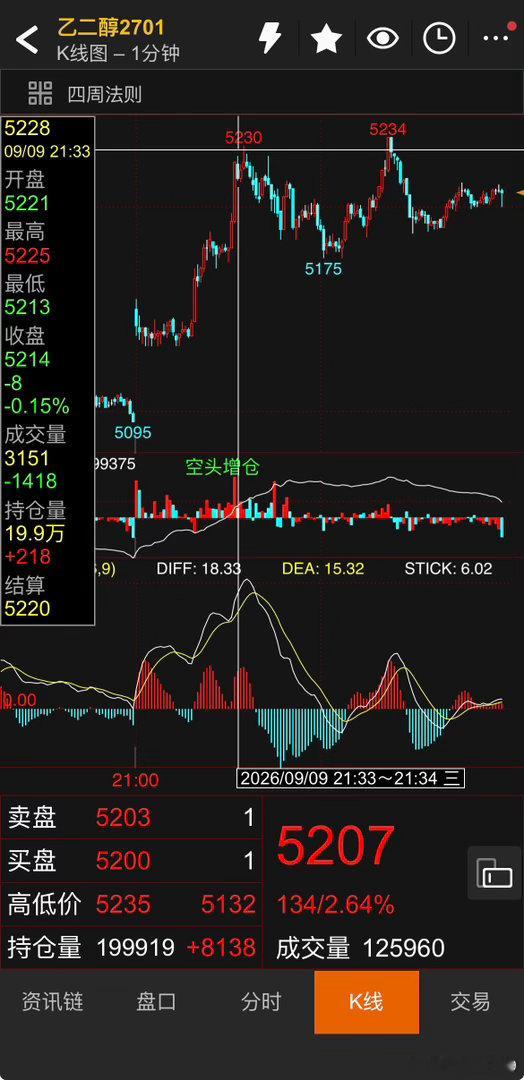The height and width of the screenshot is (1080, 524).
Task: Switch to the 盘口 tab
Action: (157, 1001)
